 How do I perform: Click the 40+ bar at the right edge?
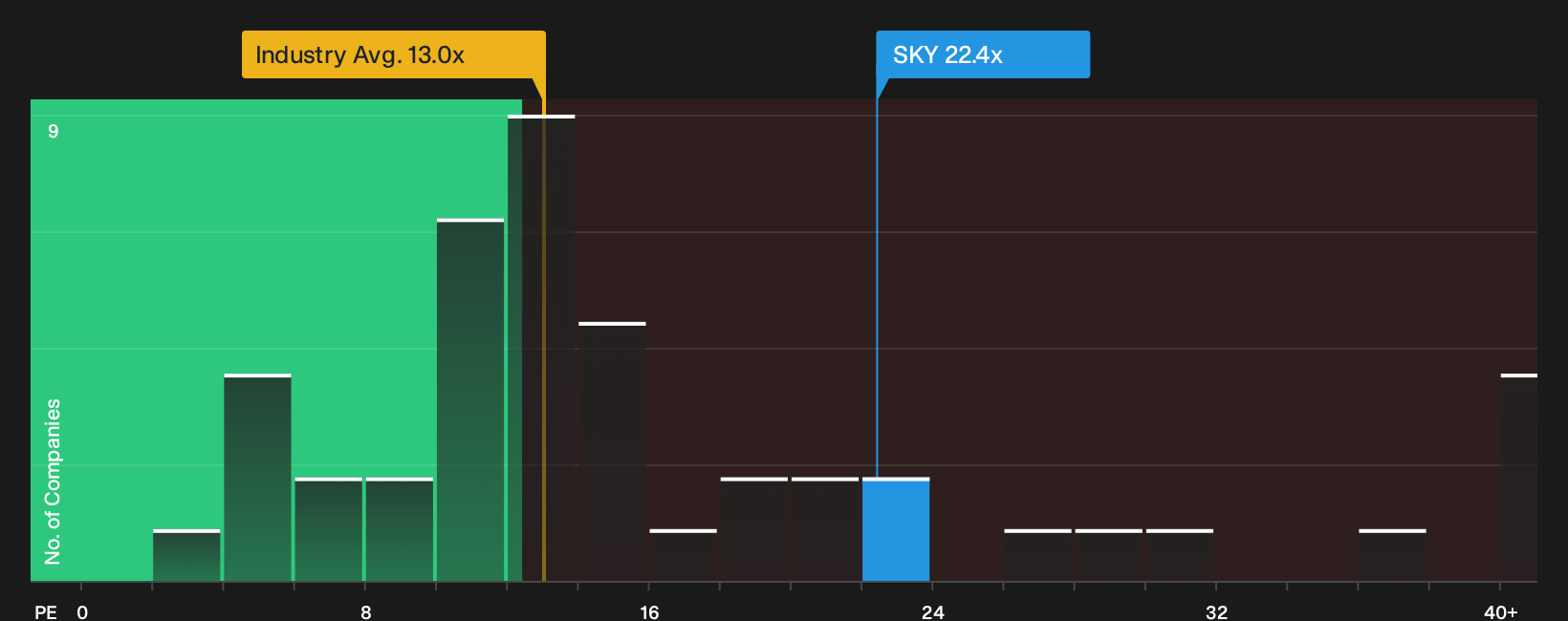point(1519,478)
